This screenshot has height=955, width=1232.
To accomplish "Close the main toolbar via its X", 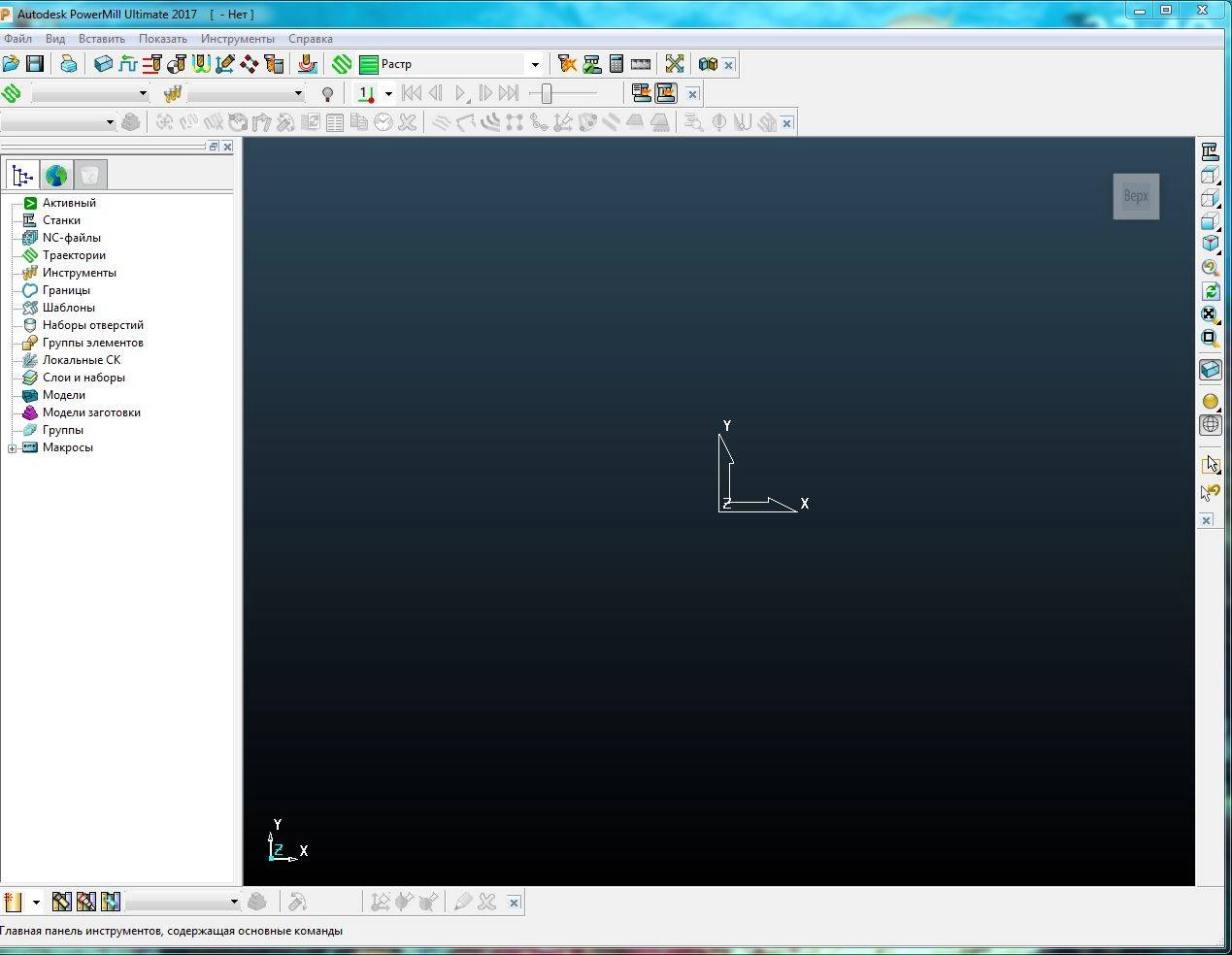I will [x=729, y=65].
